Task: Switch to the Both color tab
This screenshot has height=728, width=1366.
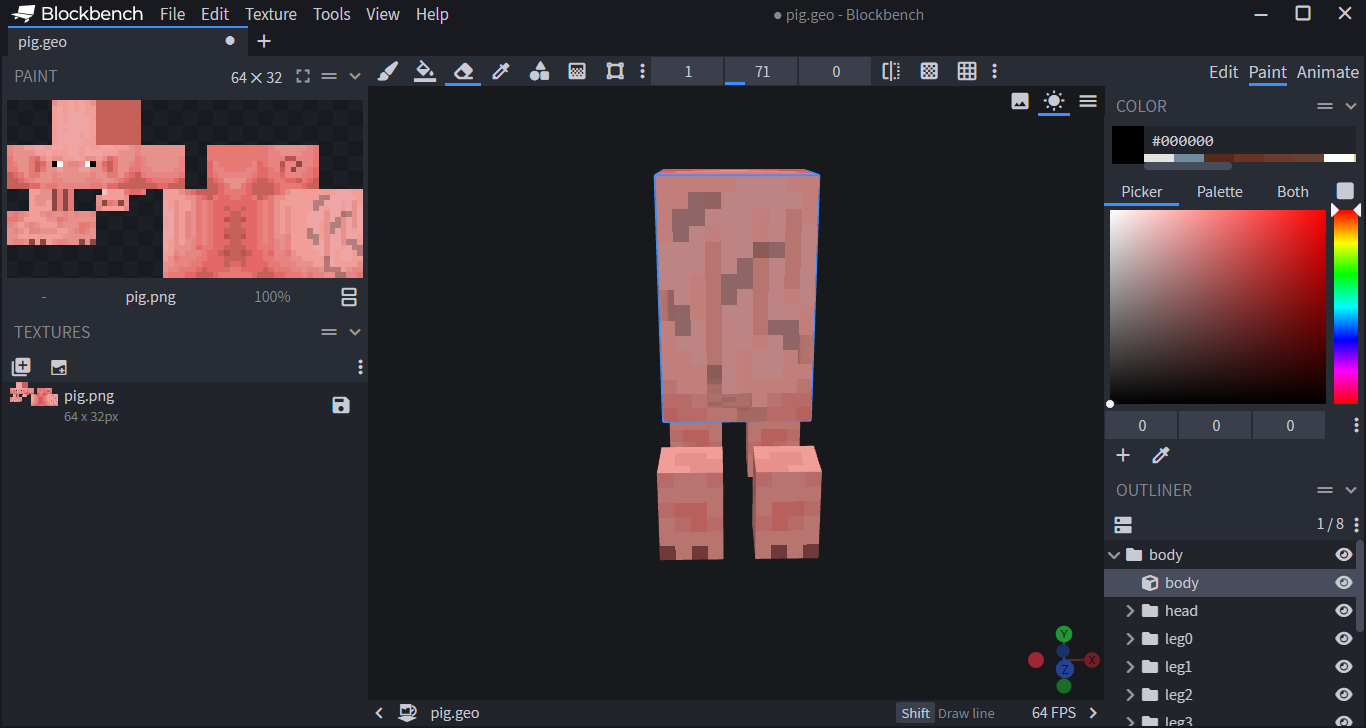Action: 1293,192
